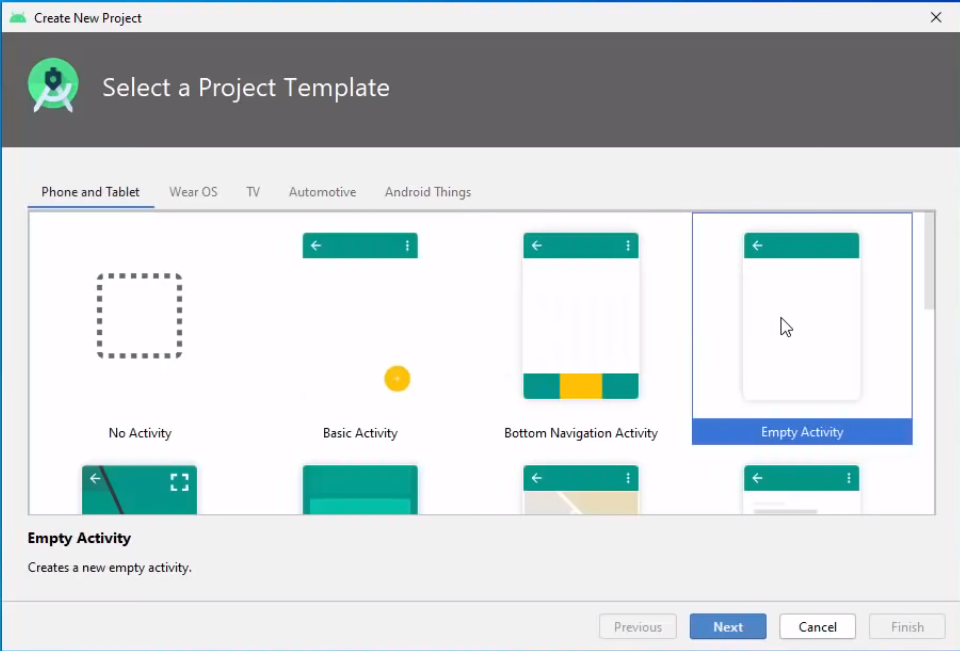Click the Android icon in title bar

click(18, 18)
